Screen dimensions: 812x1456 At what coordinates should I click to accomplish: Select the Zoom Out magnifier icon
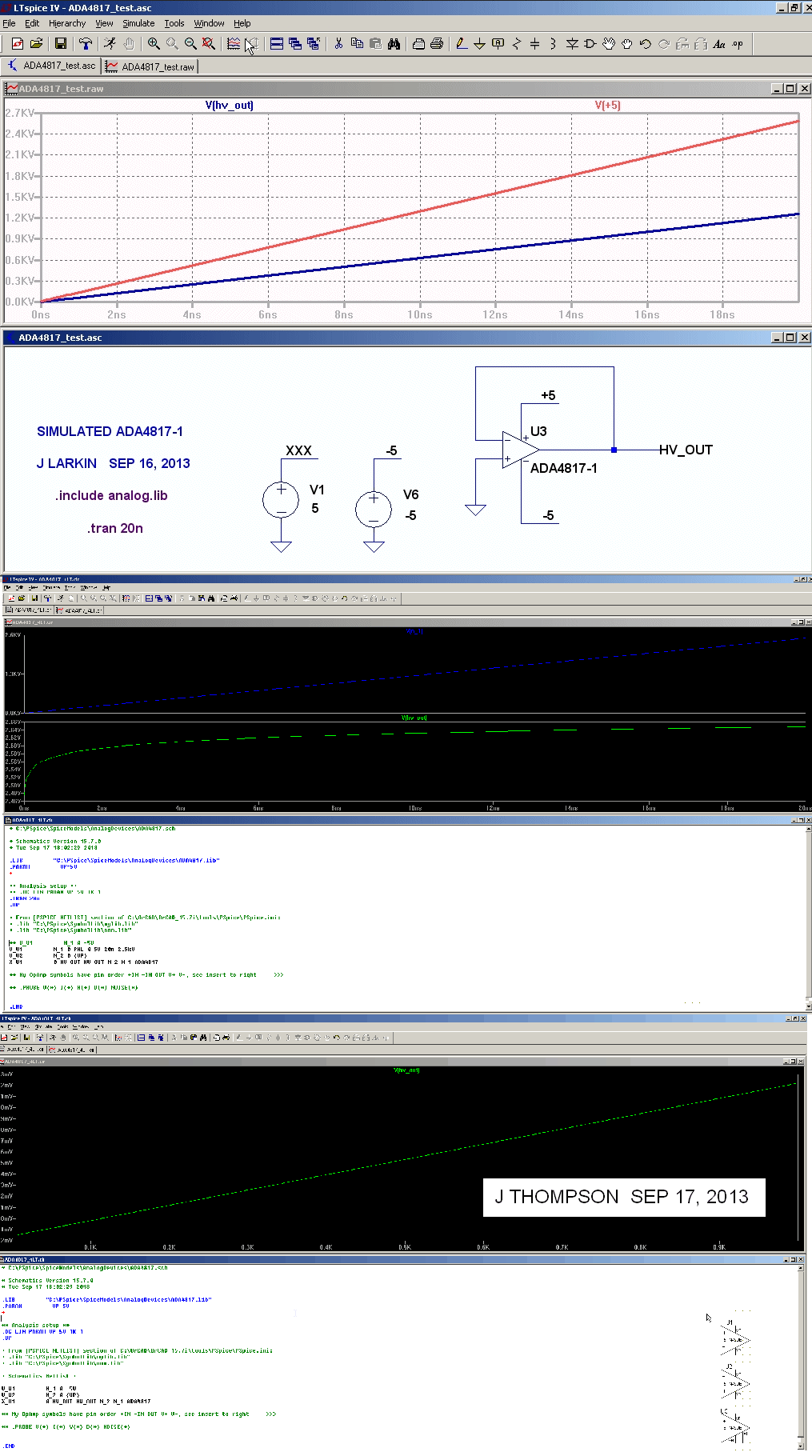190,44
